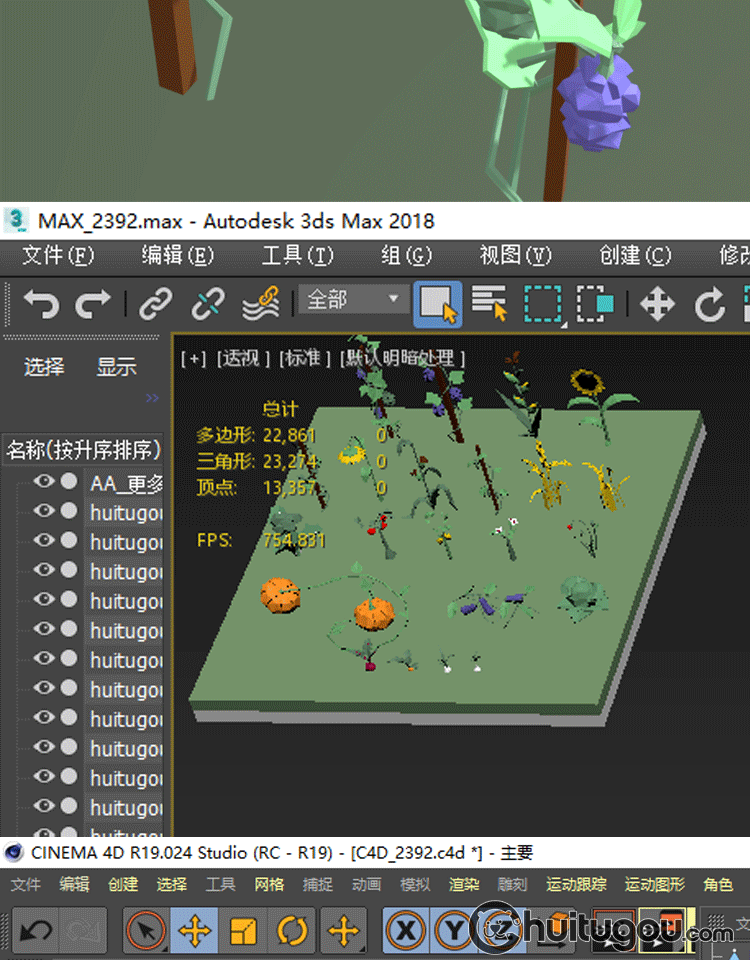
Task: Open Cinema 4D 选择 menu
Action: point(171,884)
